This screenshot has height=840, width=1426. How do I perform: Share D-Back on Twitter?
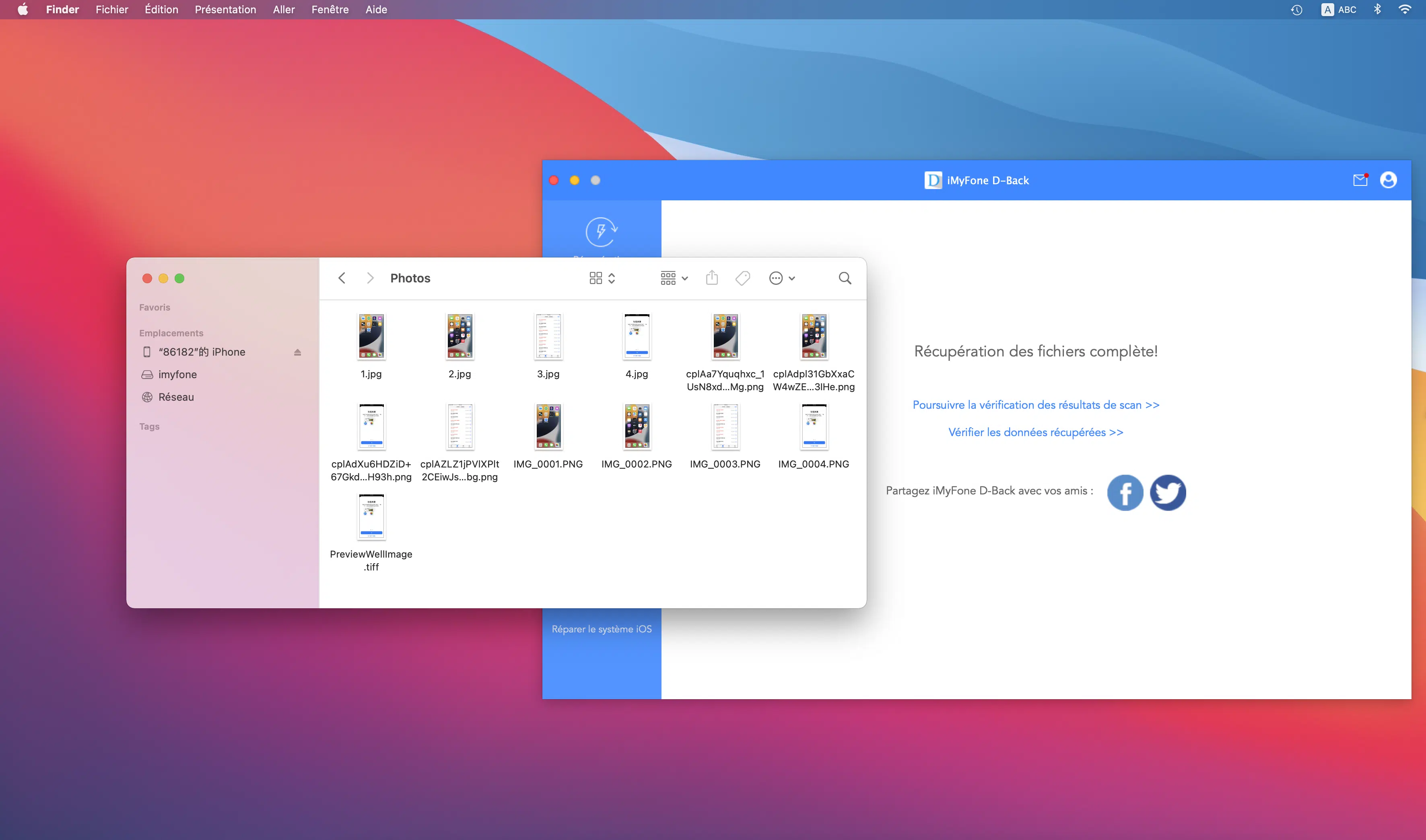point(1167,492)
